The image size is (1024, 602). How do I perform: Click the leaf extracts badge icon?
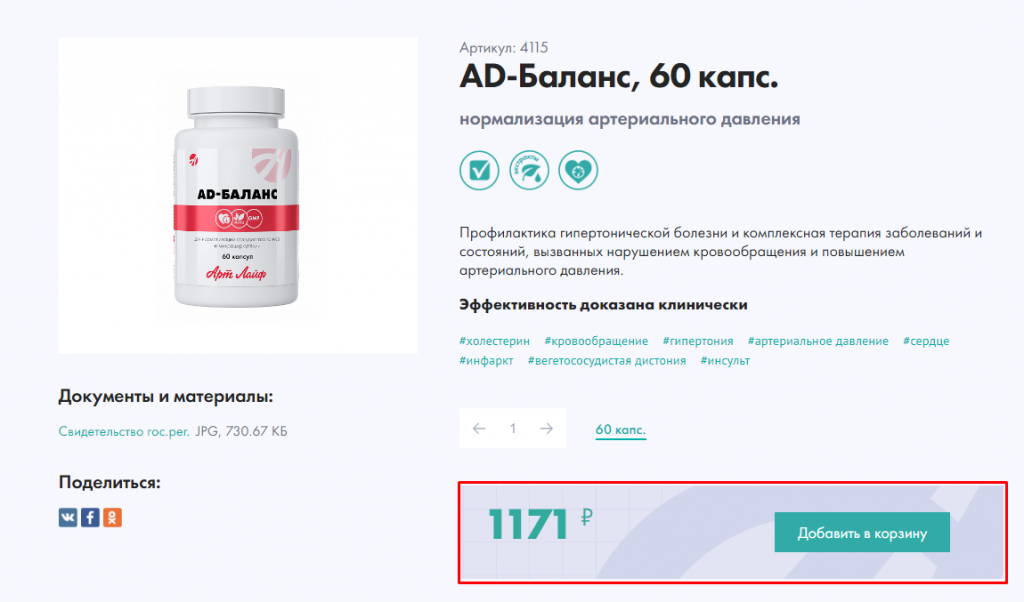tap(529, 170)
